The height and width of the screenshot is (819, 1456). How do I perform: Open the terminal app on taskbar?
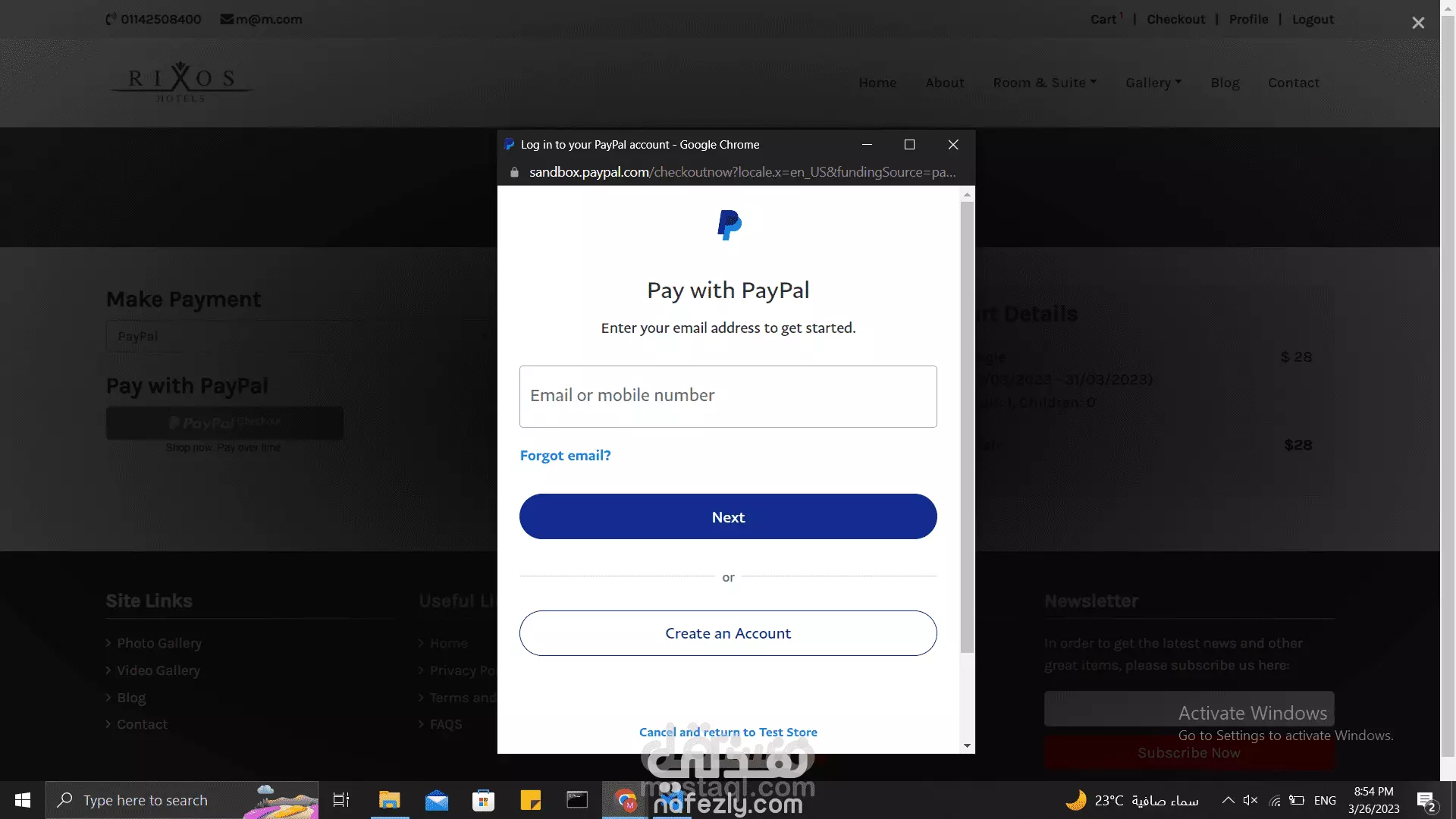577,800
